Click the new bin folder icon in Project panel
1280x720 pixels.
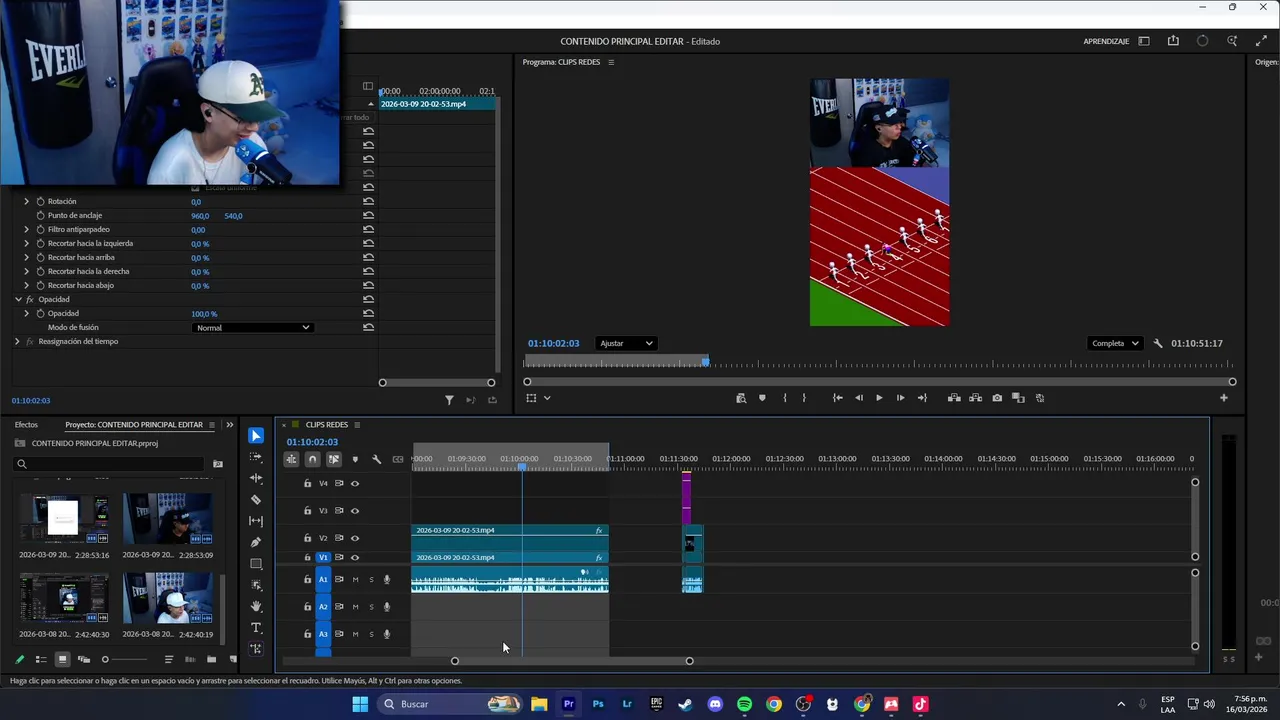[x=211, y=659]
